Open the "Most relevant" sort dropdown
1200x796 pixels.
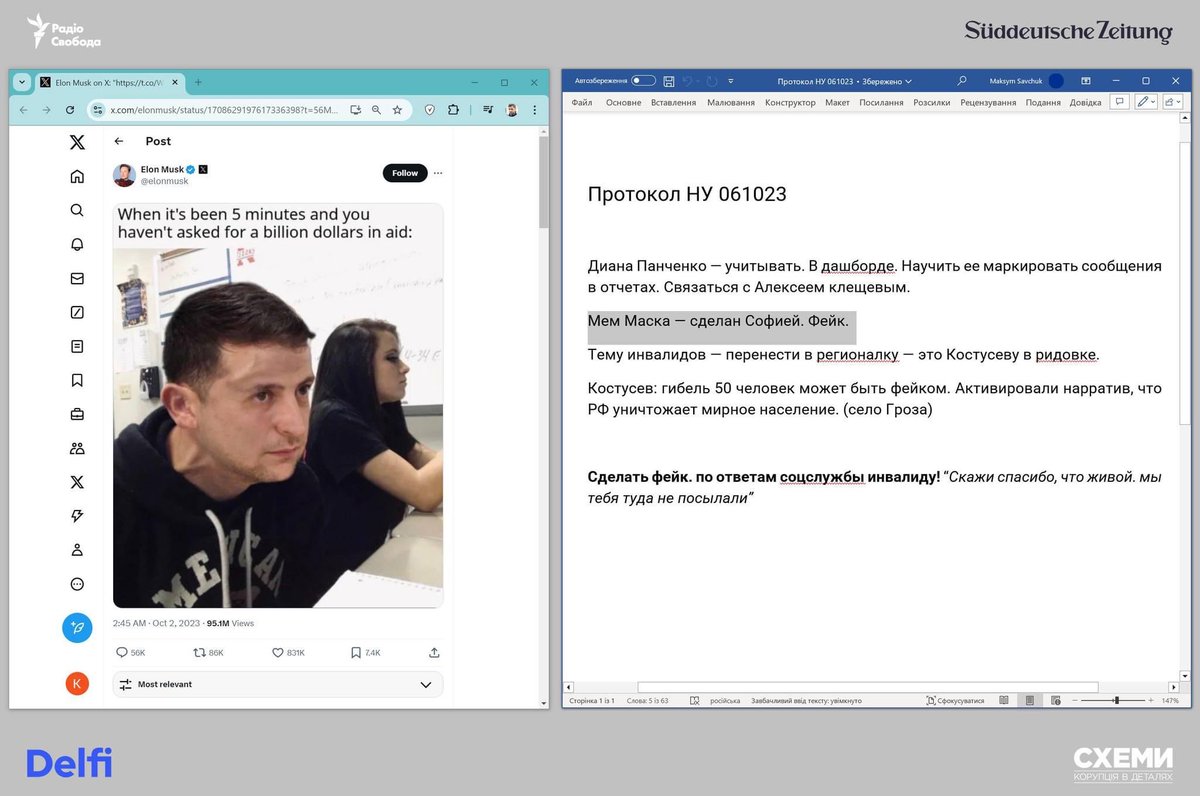[x=278, y=684]
